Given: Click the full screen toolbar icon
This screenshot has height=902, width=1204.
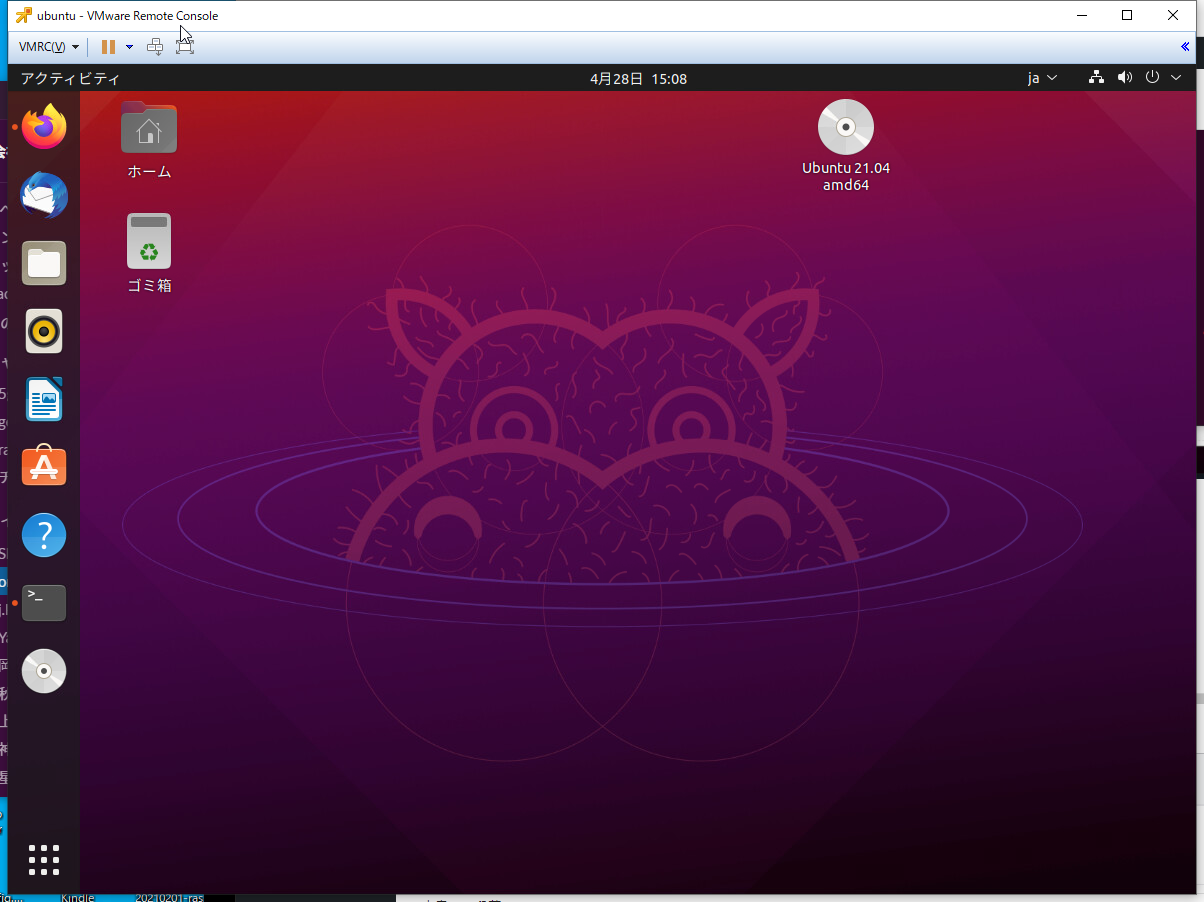Looking at the screenshot, I should point(184,47).
